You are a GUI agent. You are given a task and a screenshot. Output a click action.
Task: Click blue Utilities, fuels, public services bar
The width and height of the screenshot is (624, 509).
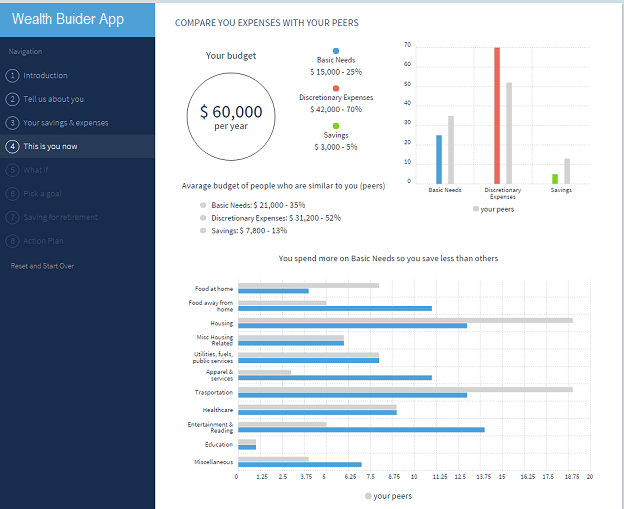(309, 361)
